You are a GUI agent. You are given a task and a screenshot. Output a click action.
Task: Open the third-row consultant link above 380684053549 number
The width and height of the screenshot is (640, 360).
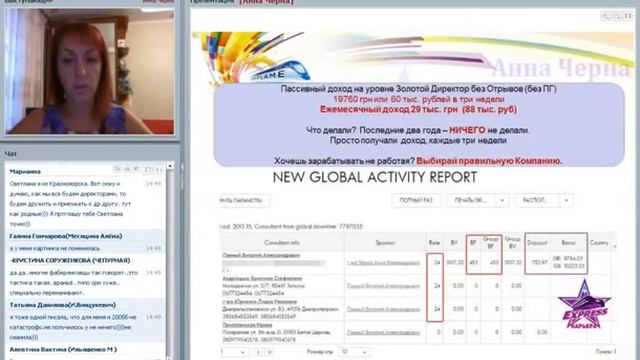260,302
